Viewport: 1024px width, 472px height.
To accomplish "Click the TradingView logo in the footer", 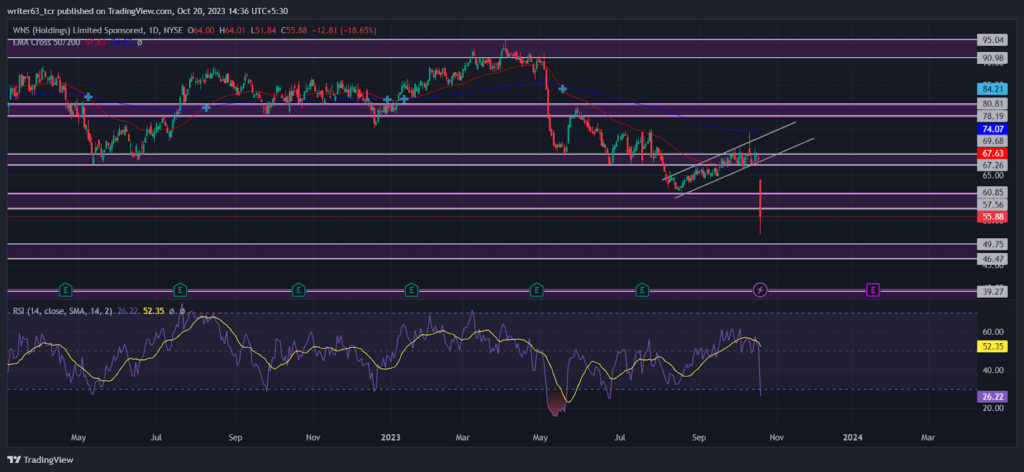I will click(x=40, y=460).
